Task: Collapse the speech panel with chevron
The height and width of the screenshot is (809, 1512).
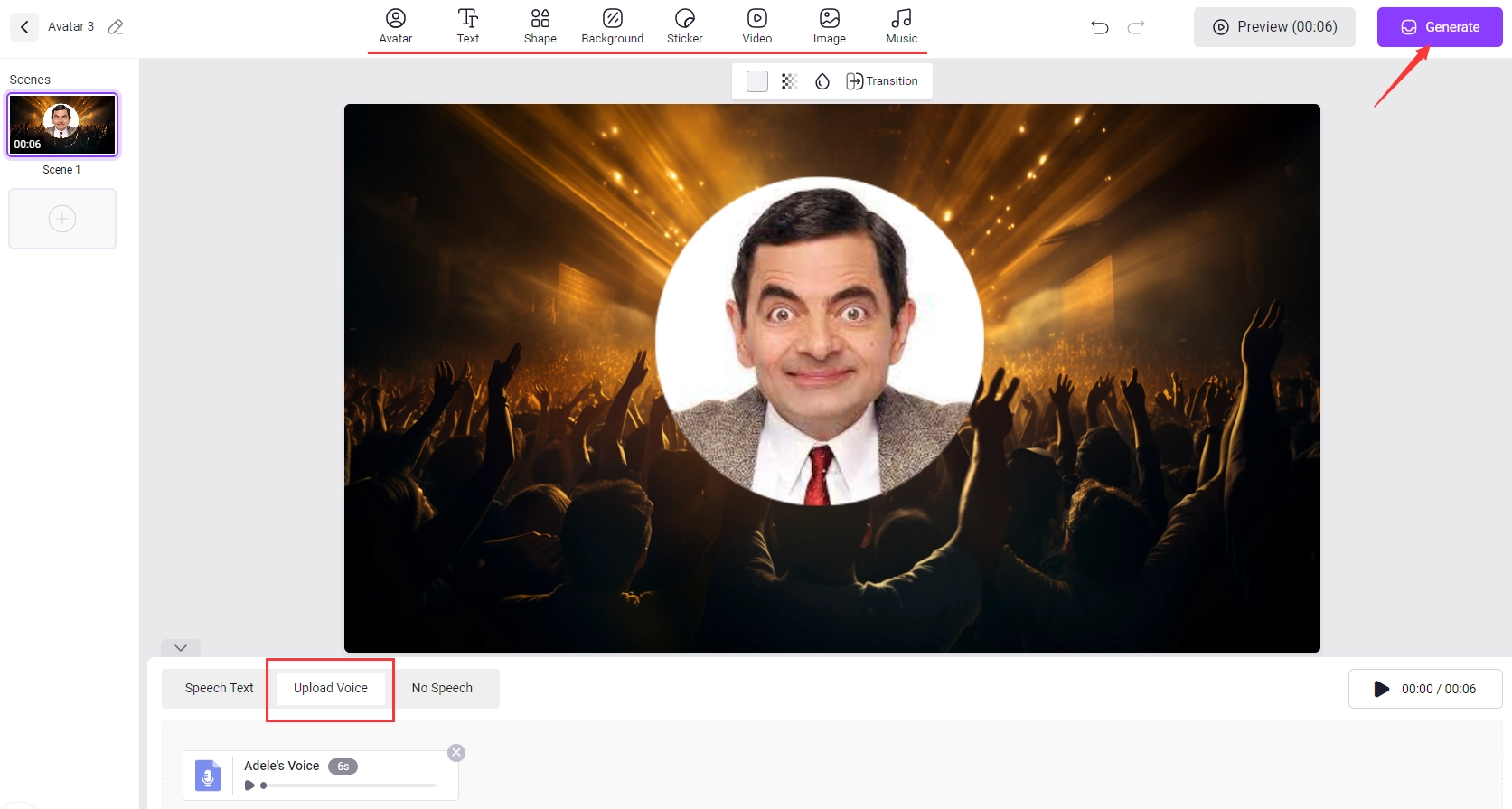Action: (x=181, y=648)
